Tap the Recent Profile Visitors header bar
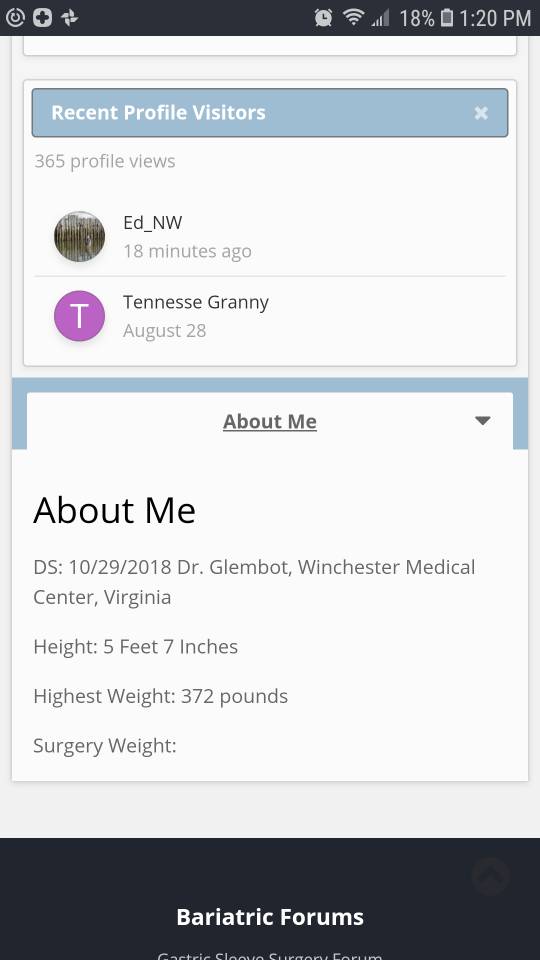 coord(270,113)
